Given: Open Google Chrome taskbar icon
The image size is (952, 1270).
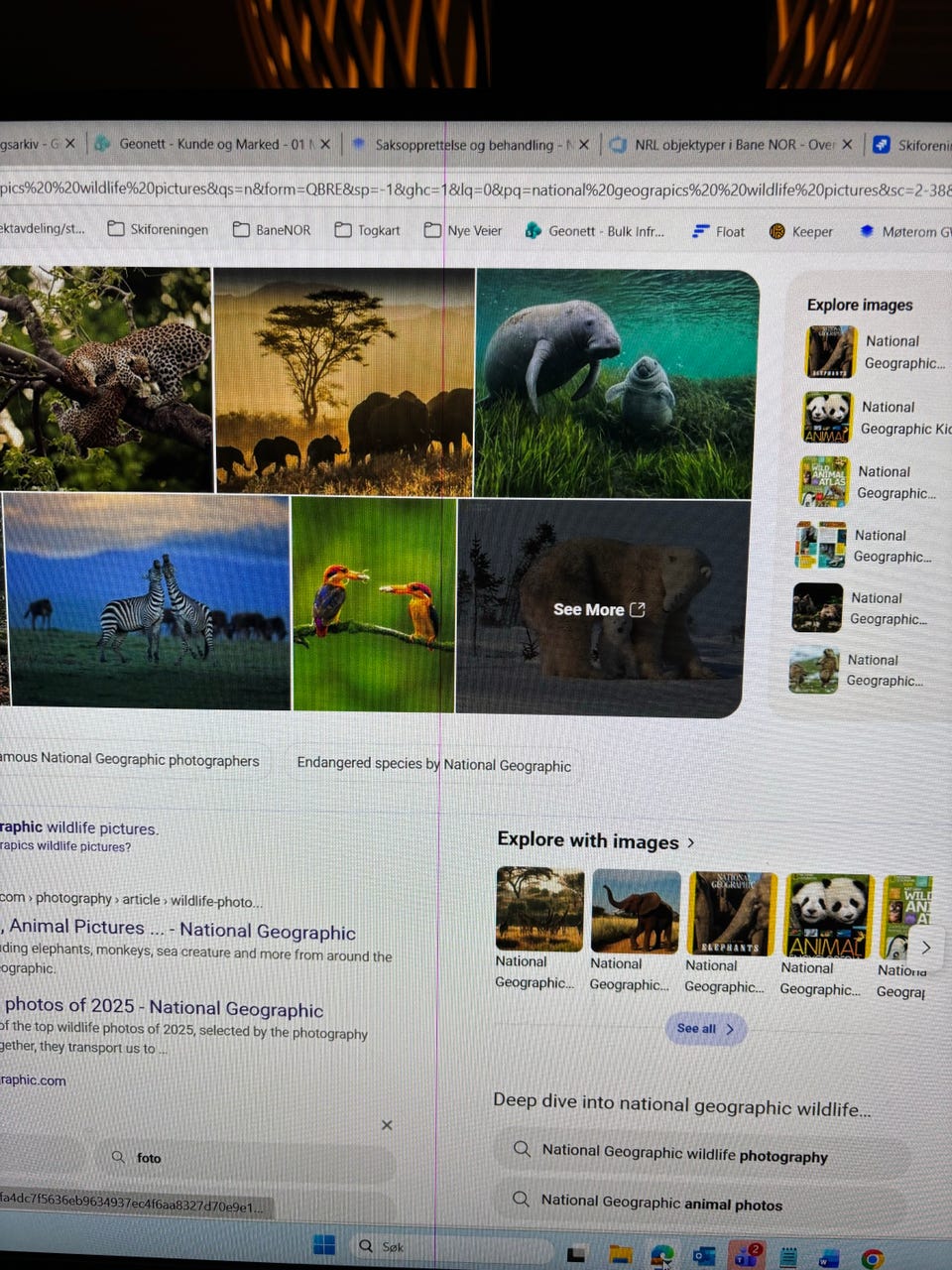Looking at the screenshot, I should coord(872,1259).
